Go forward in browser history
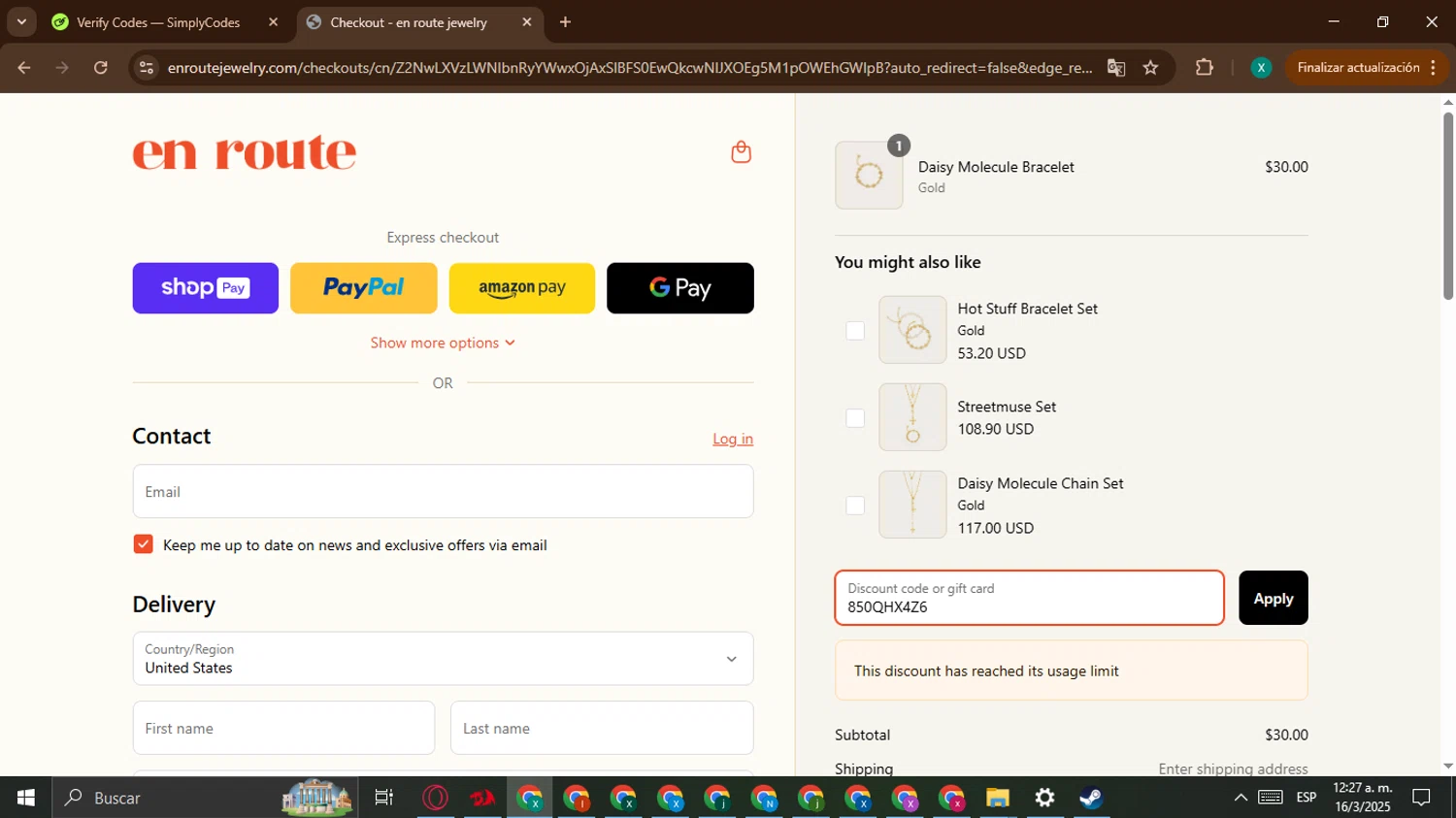 (x=62, y=68)
